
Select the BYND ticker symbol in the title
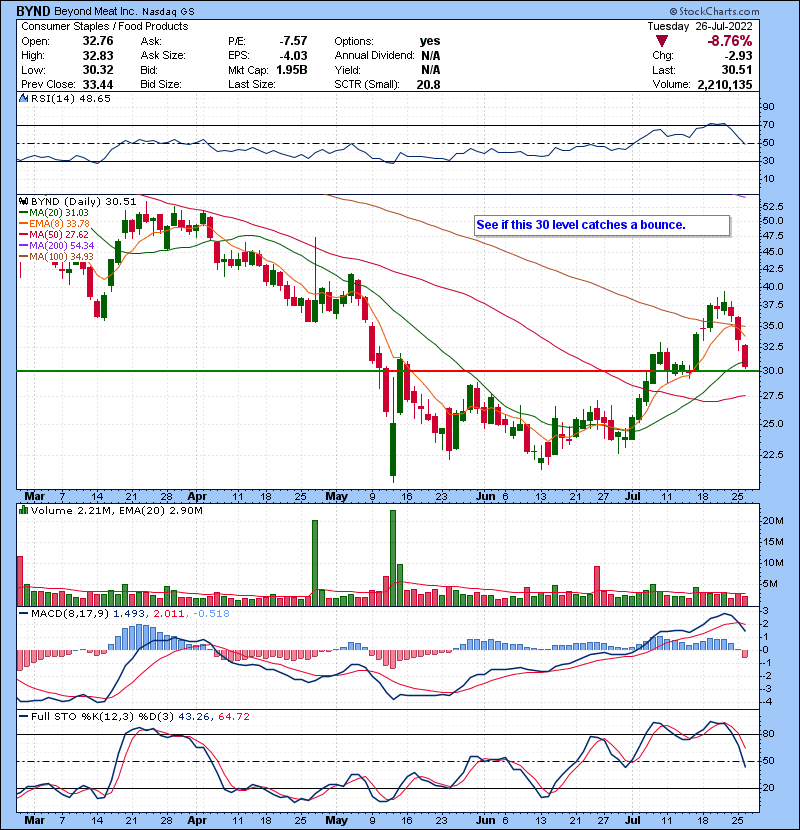[33, 11]
